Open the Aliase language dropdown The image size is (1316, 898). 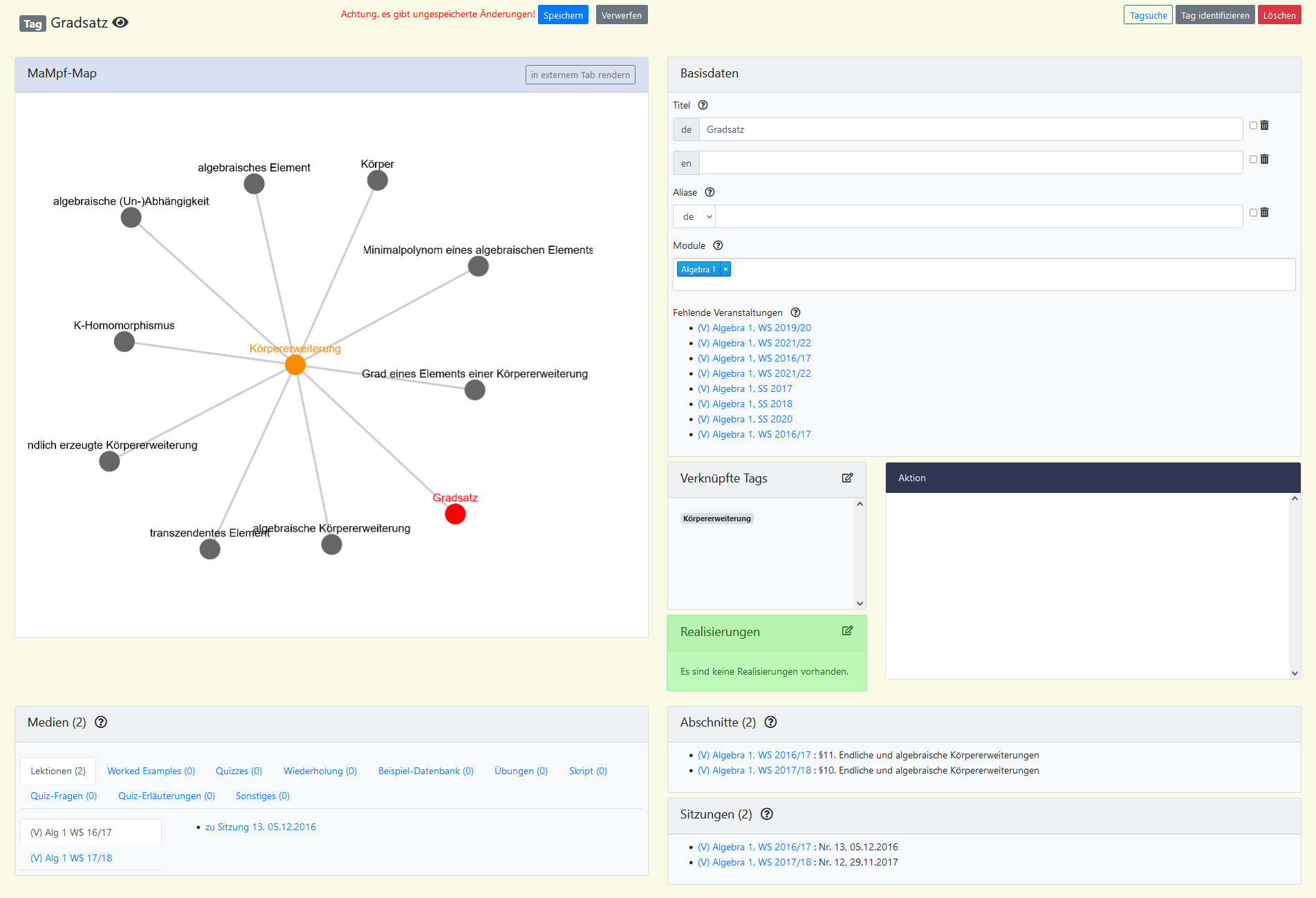point(694,216)
